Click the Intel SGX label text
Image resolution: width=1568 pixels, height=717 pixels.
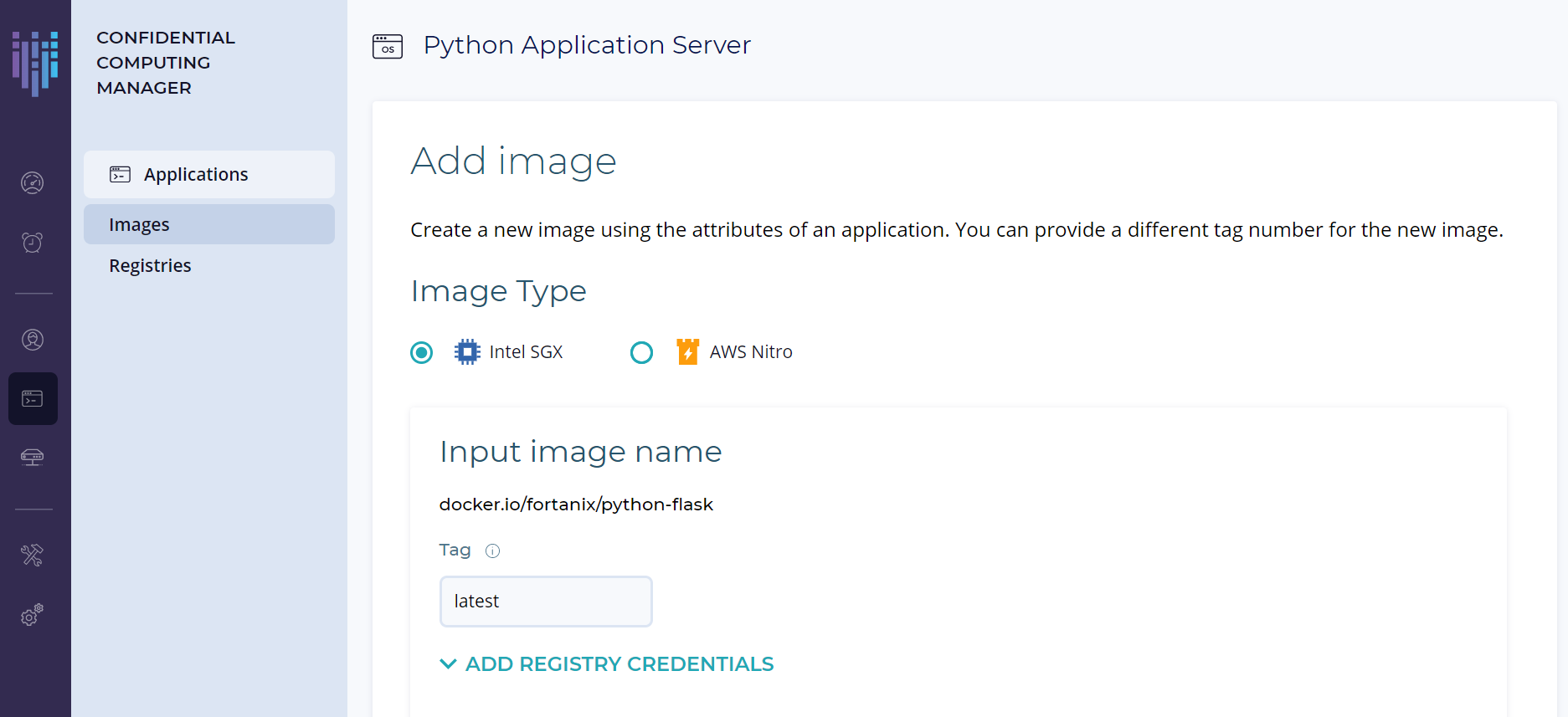(526, 352)
